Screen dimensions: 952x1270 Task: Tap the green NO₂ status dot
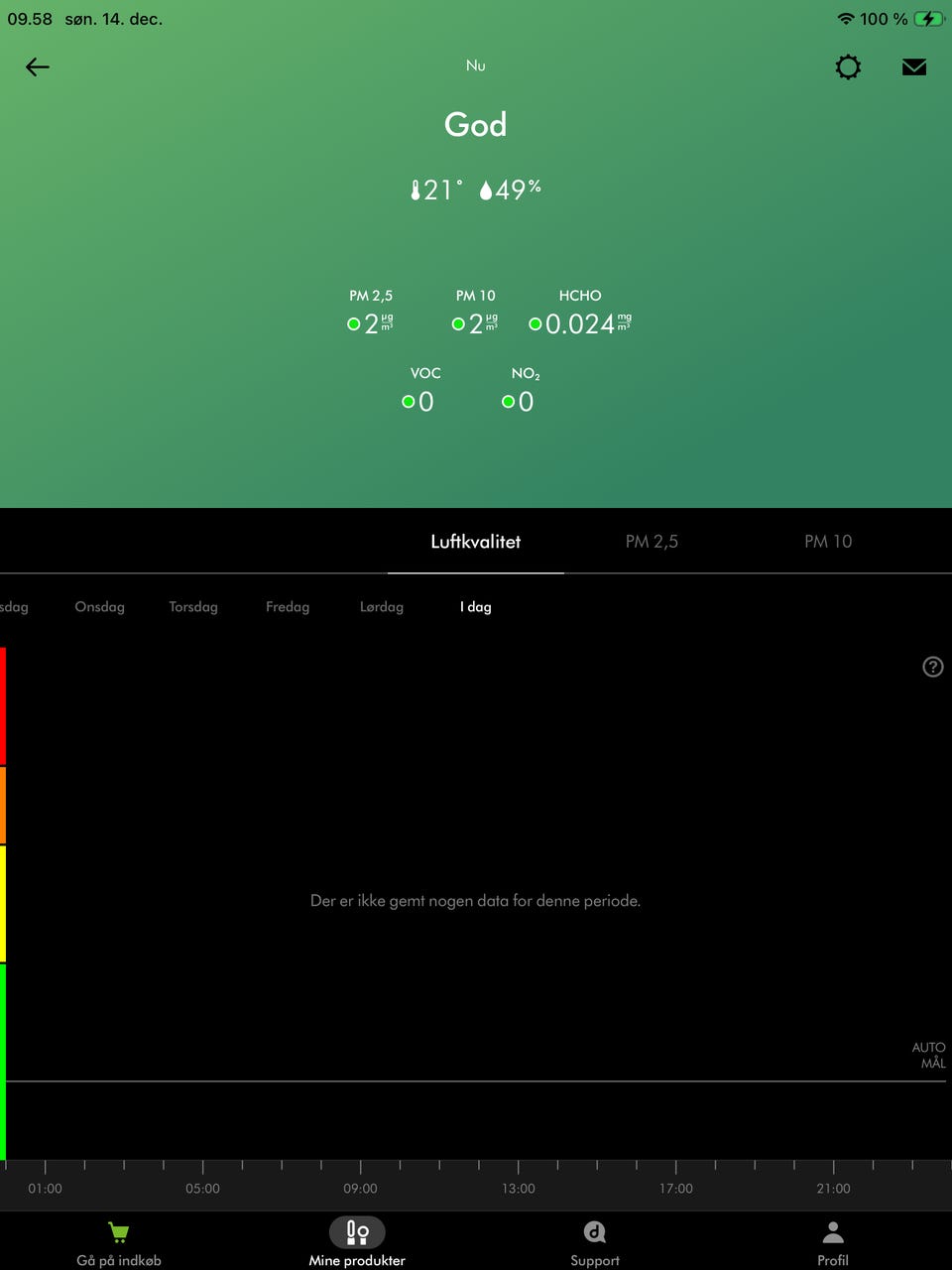[x=508, y=402]
